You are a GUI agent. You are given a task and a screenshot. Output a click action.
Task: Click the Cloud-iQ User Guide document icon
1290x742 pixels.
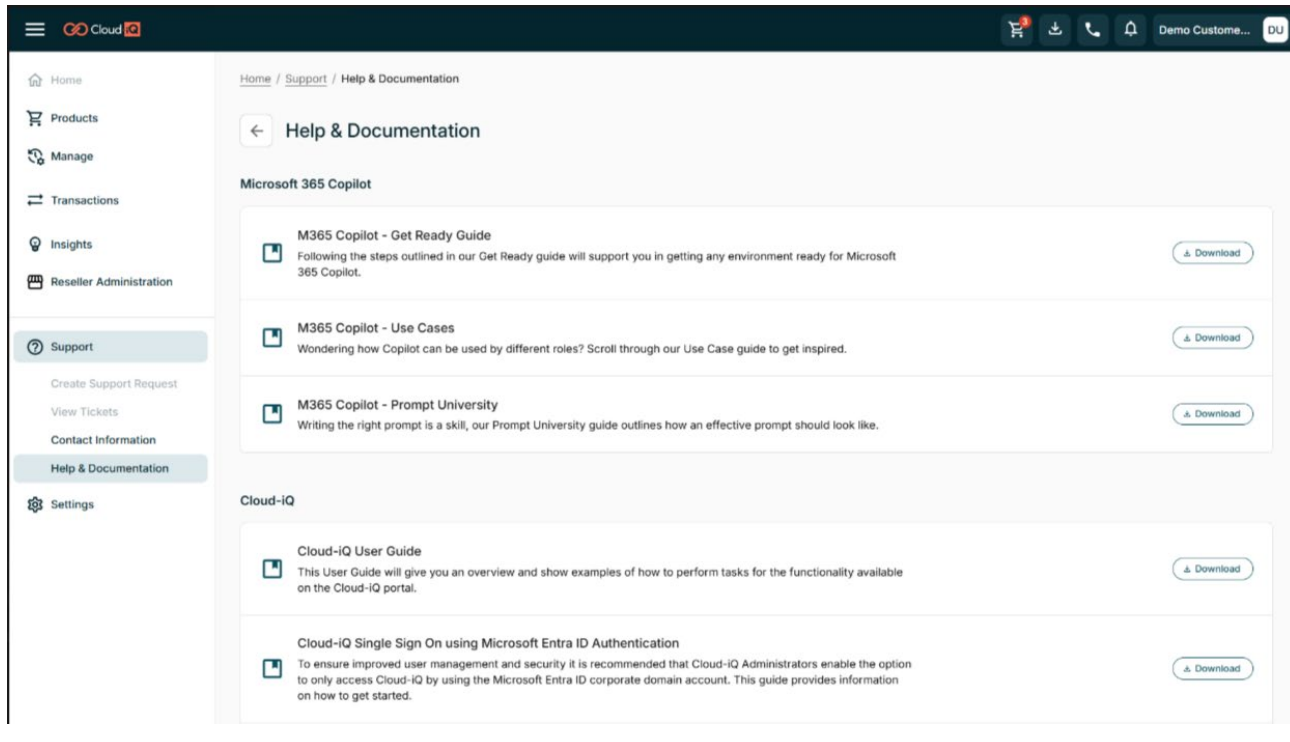pyautogui.click(x=271, y=568)
